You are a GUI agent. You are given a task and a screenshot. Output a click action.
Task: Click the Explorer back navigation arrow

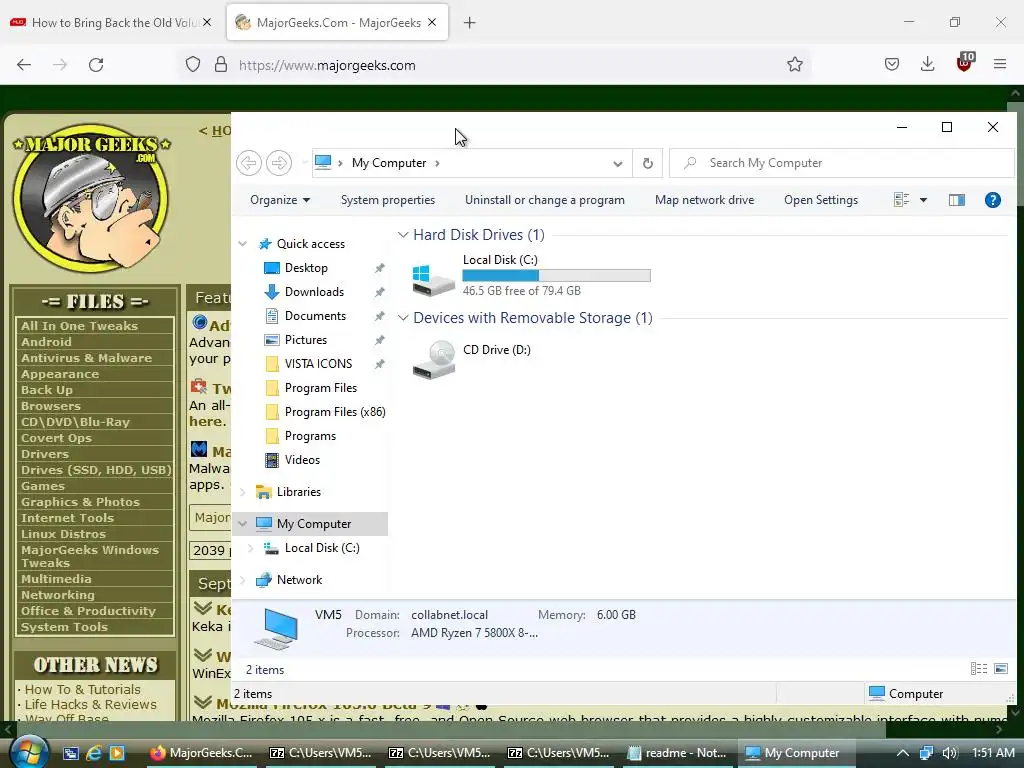249,163
